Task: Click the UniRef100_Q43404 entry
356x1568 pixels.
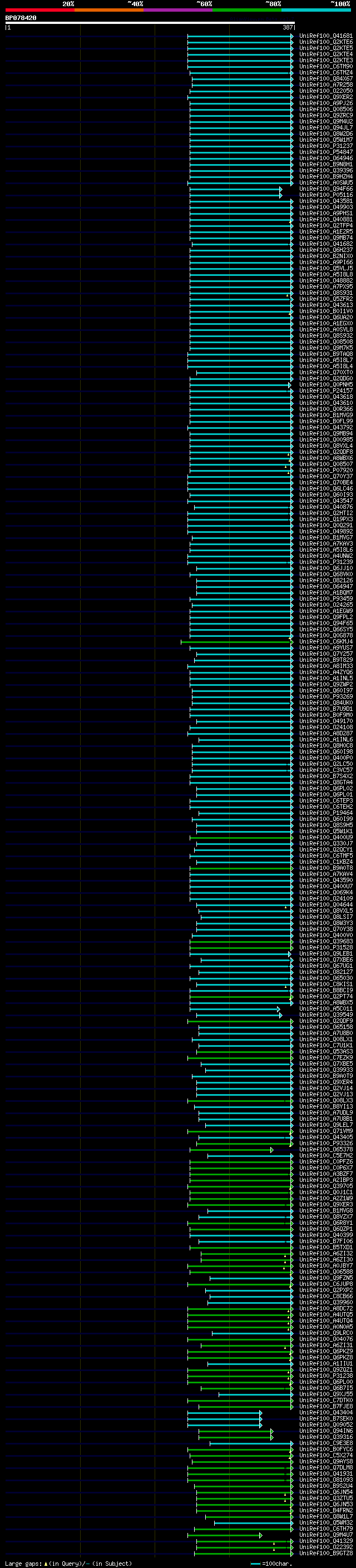Action: [325, 1412]
